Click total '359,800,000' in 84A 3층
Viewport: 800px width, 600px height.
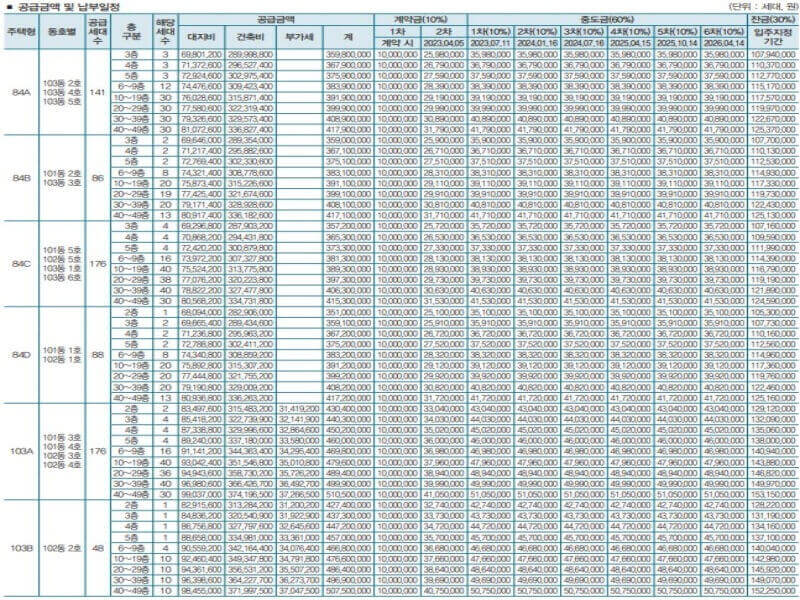[x=348, y=55]
